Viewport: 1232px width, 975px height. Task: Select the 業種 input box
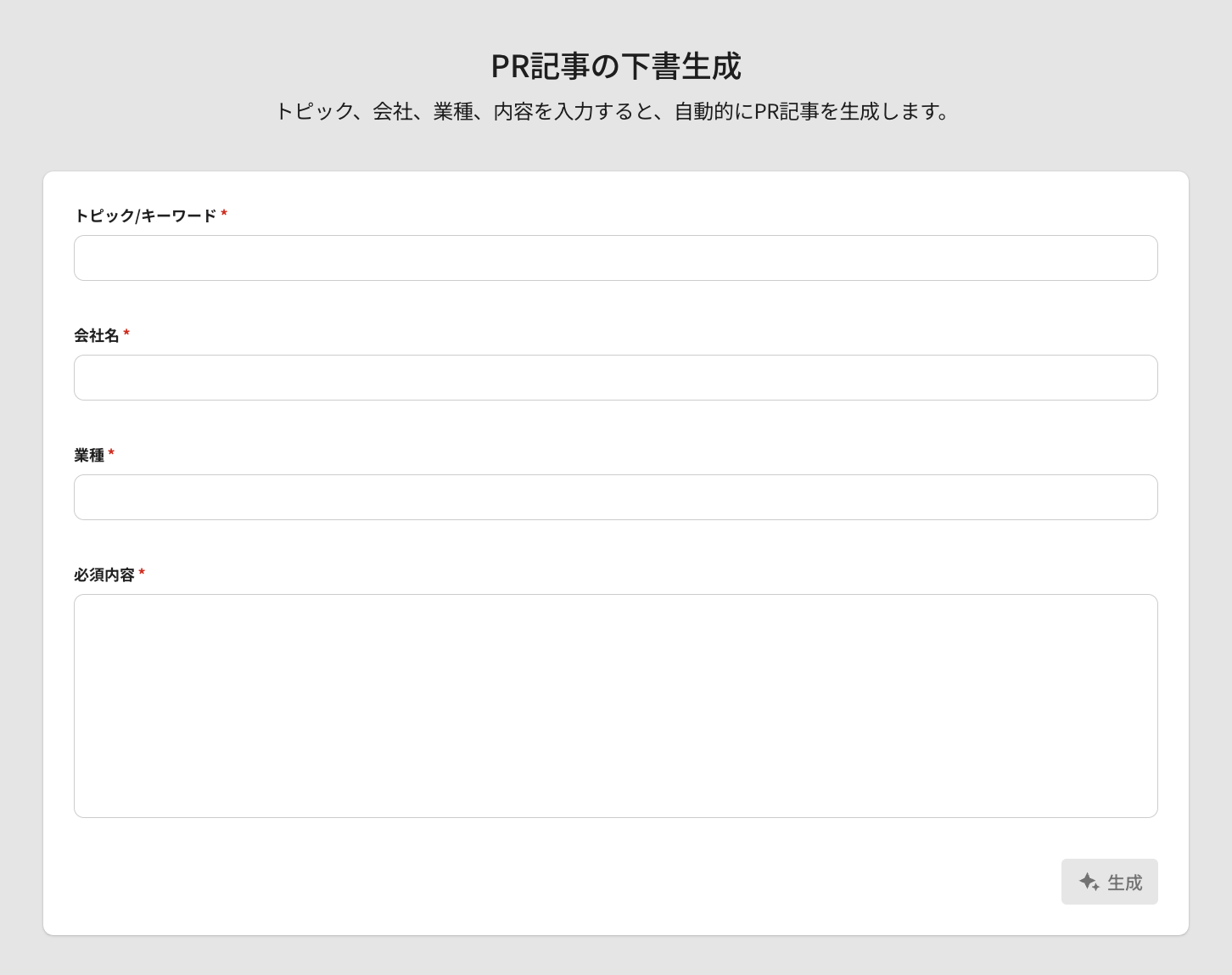coord(615,497)
